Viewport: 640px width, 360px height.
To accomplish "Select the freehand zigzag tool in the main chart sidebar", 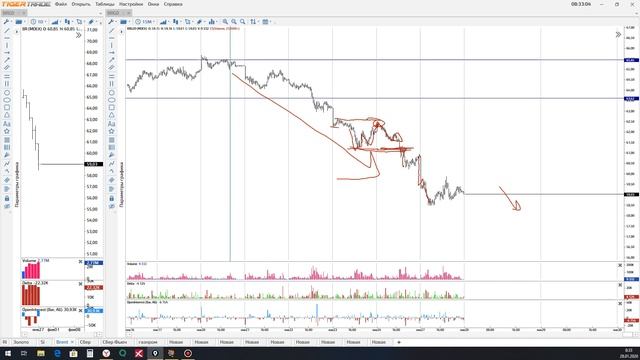I will coord(111,164).
